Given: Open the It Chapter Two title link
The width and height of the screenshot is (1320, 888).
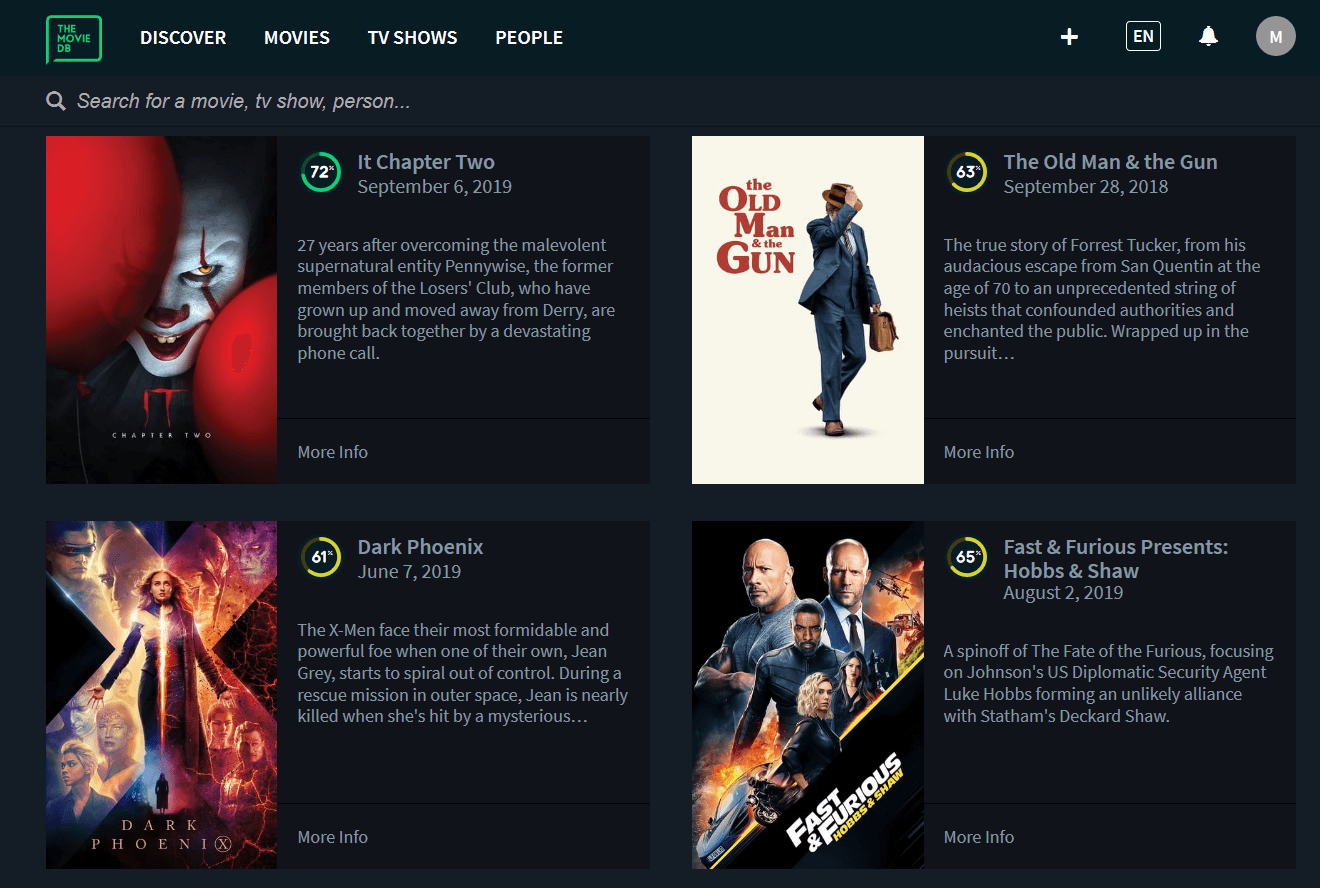Looking at the screenshot, I should 426,162.
